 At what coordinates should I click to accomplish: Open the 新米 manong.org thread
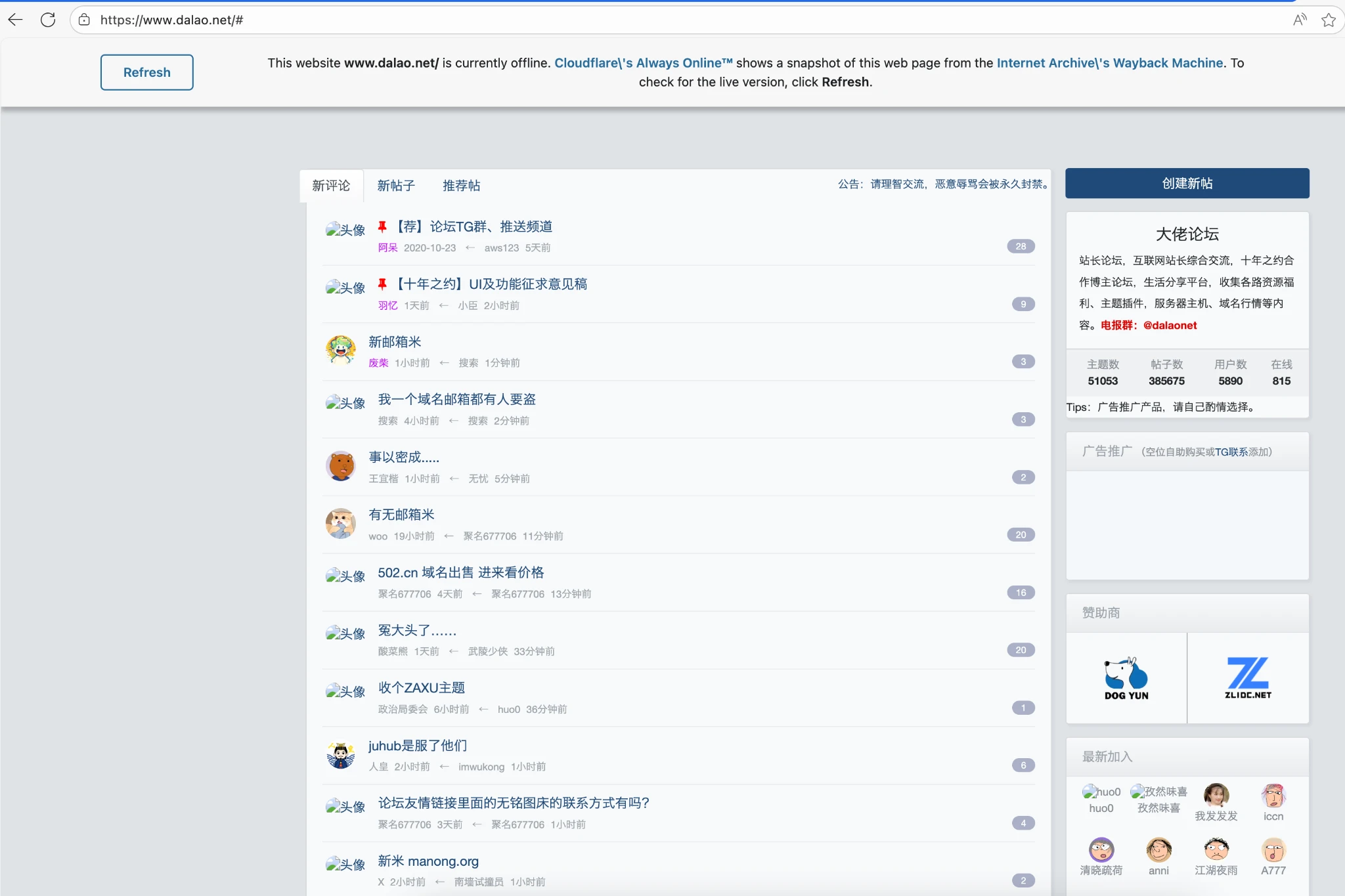428,861
